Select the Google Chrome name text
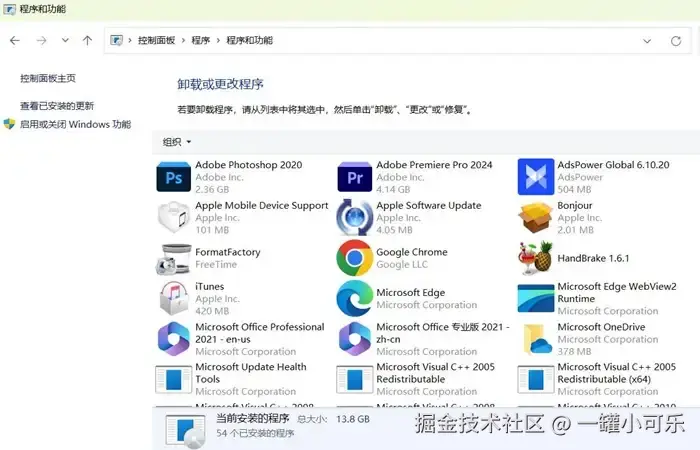This screenshot has width=700, height=450. pos(412,252)
